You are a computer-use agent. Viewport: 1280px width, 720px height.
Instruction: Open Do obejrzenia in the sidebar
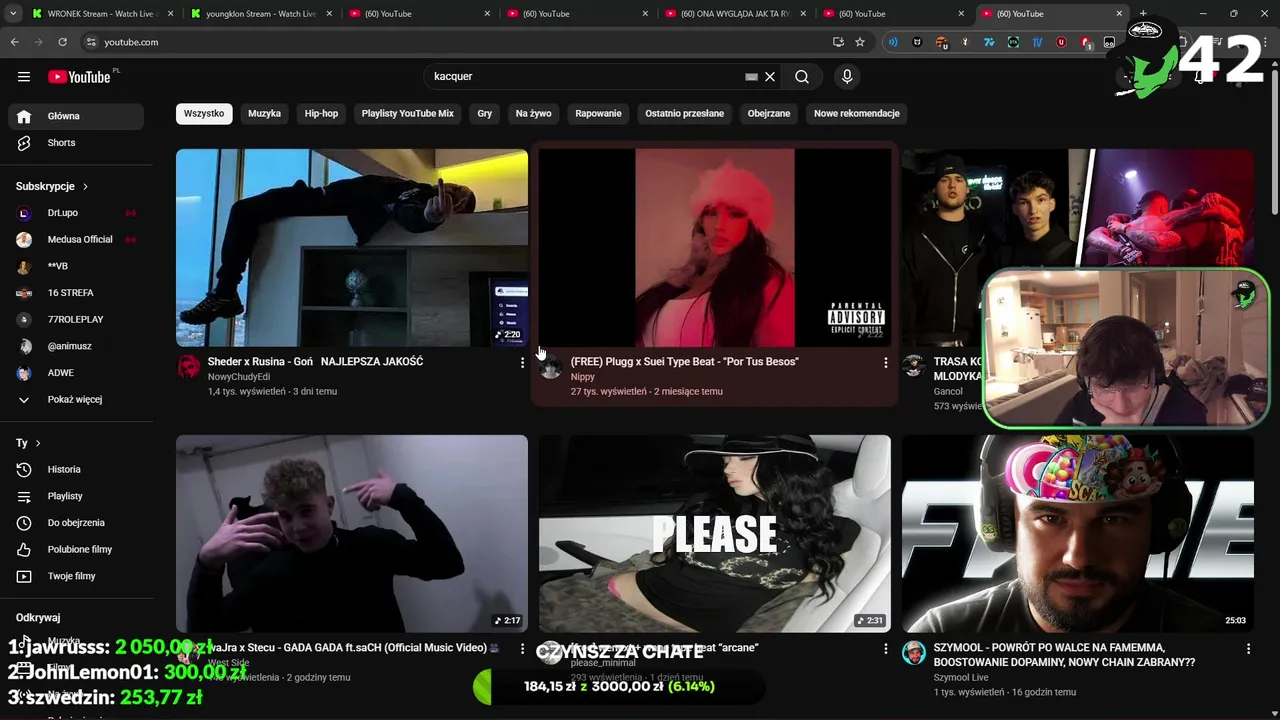pyautogui.click(x=76, y=523)
